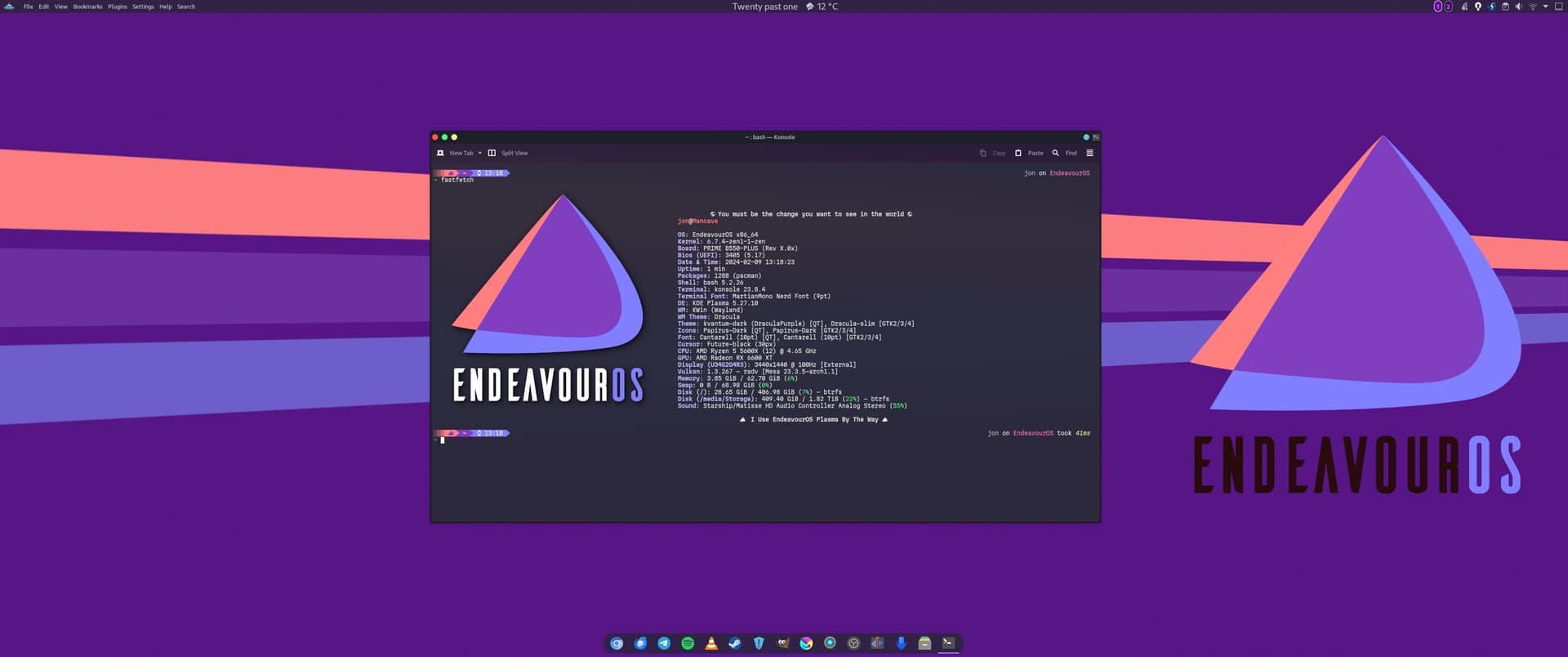The height and width of the screenshot is (657, 1568).
Task: Click the network signal tray icon
Action: coord(1464,7)
